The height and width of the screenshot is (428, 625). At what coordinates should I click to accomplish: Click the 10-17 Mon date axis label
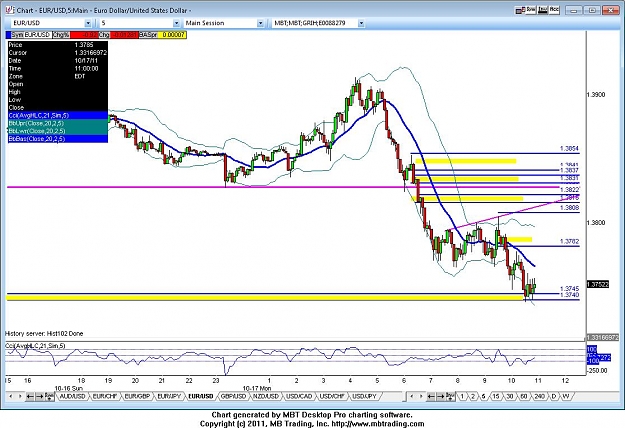click(x=257, y=388)
